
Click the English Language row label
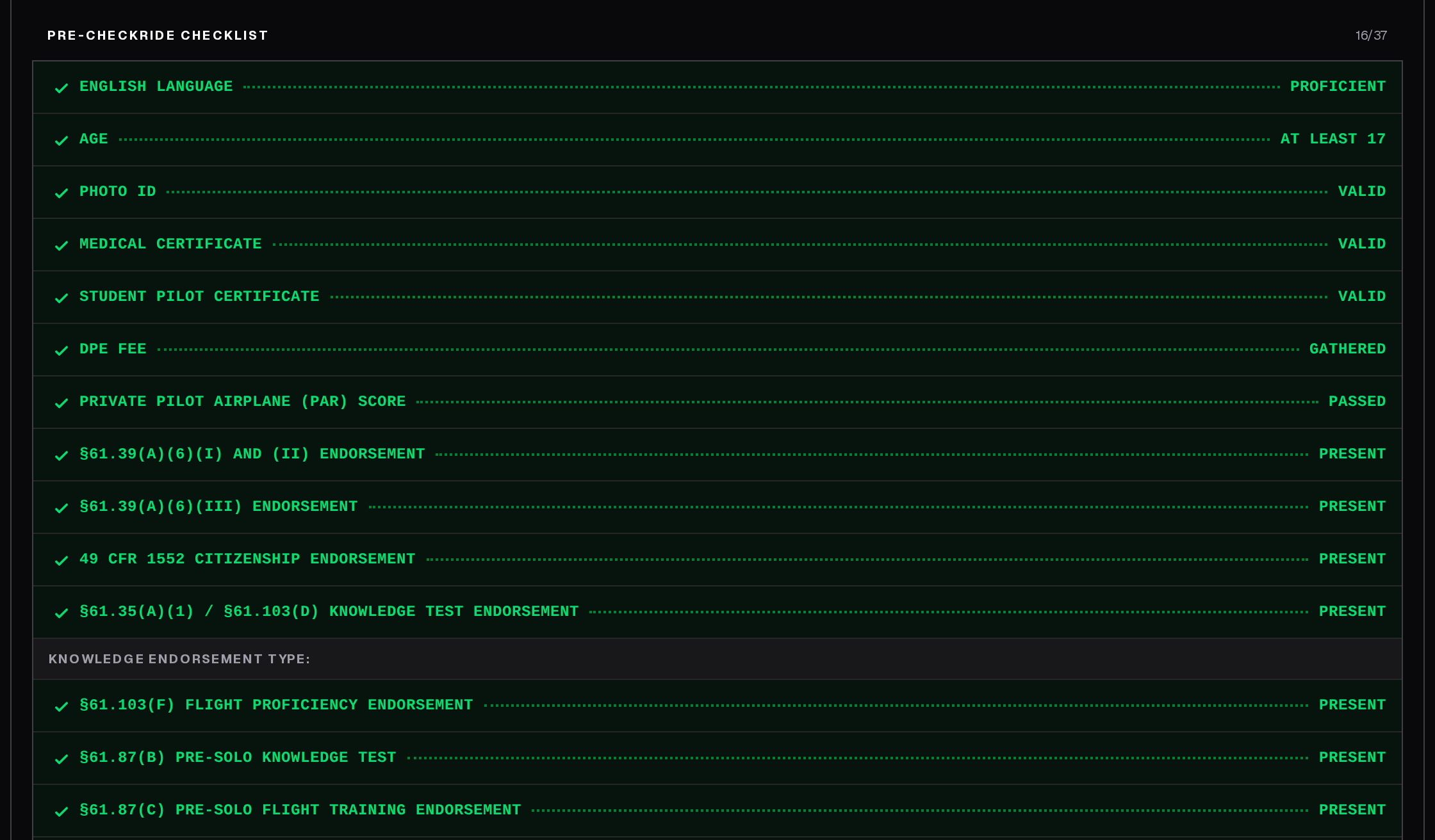[x=156, y=86]
